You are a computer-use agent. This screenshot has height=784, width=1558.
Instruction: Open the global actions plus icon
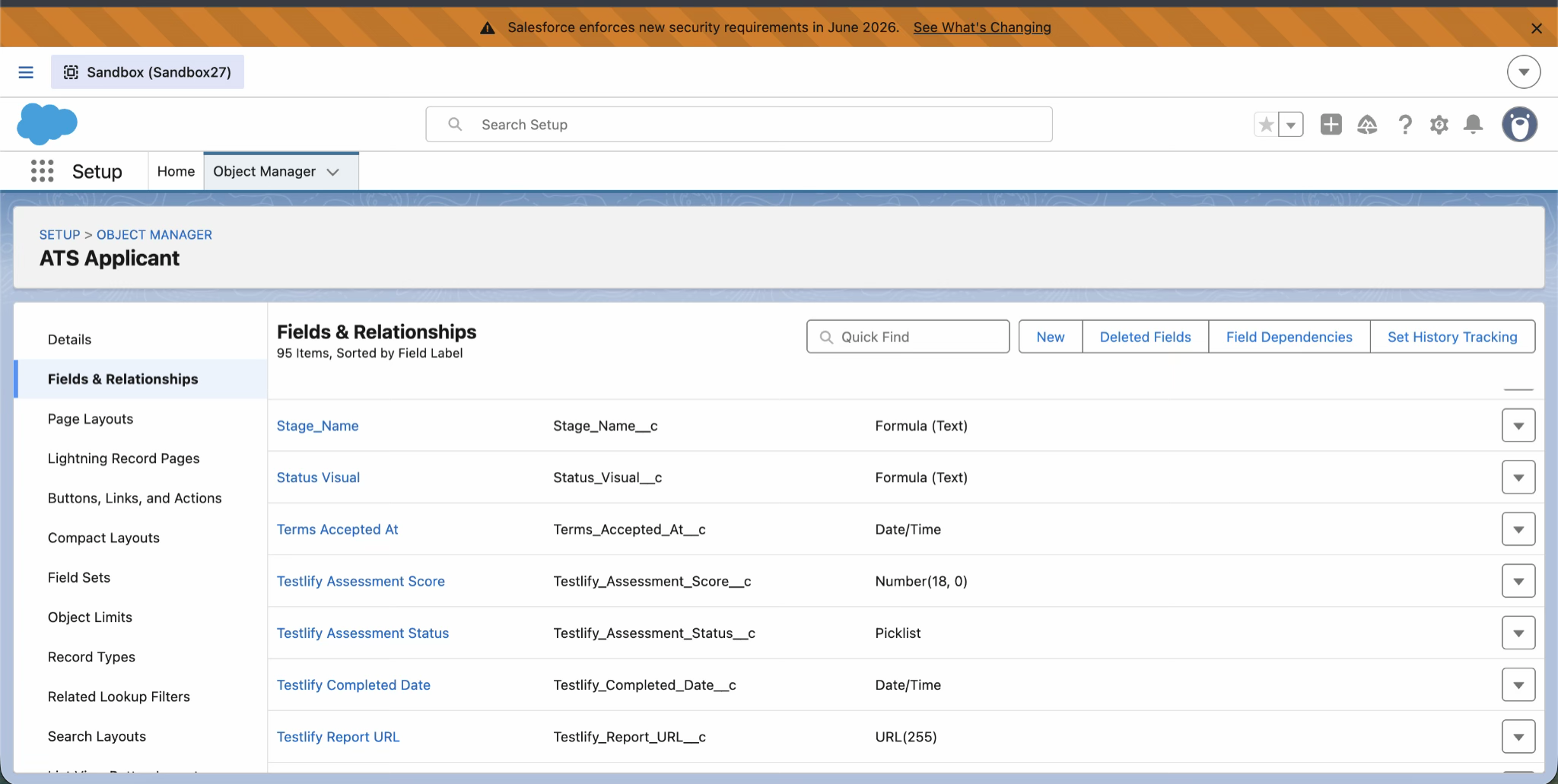pyautogui.click(x=1331, y=124)
